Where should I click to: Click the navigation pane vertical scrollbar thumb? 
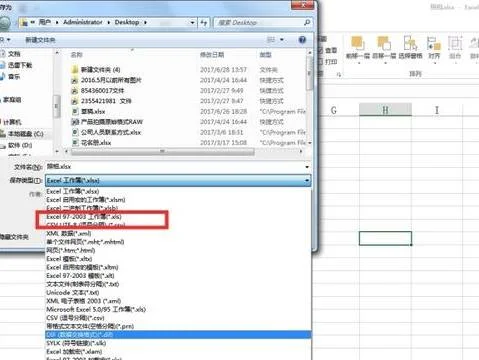pyautogui.click(x=57, y=106)
